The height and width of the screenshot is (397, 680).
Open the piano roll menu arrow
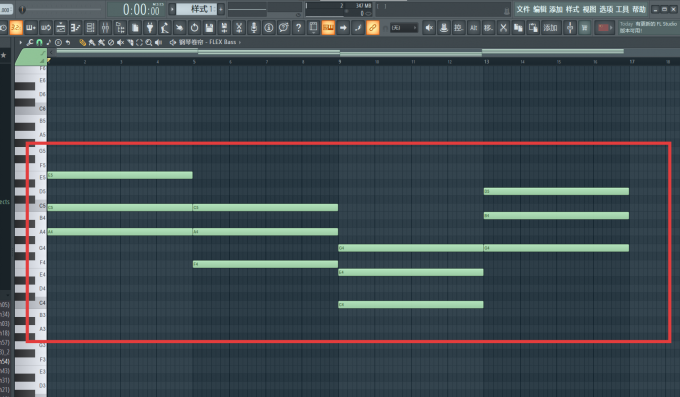[20, 42]
